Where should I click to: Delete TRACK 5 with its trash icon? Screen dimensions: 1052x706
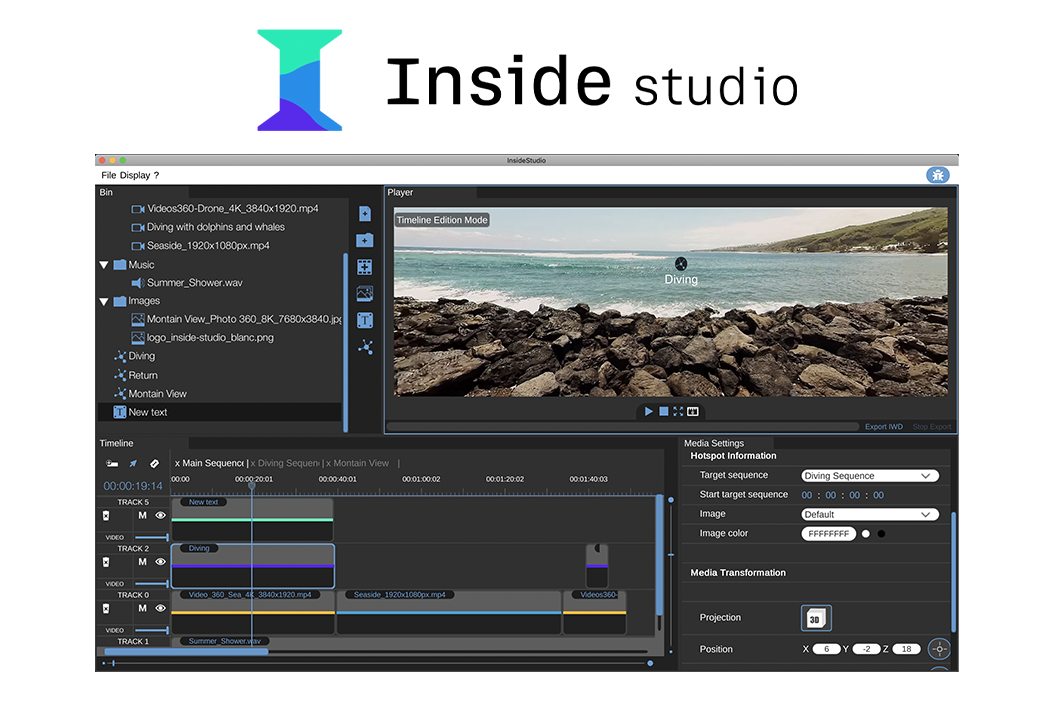click(x=106, y=515)
